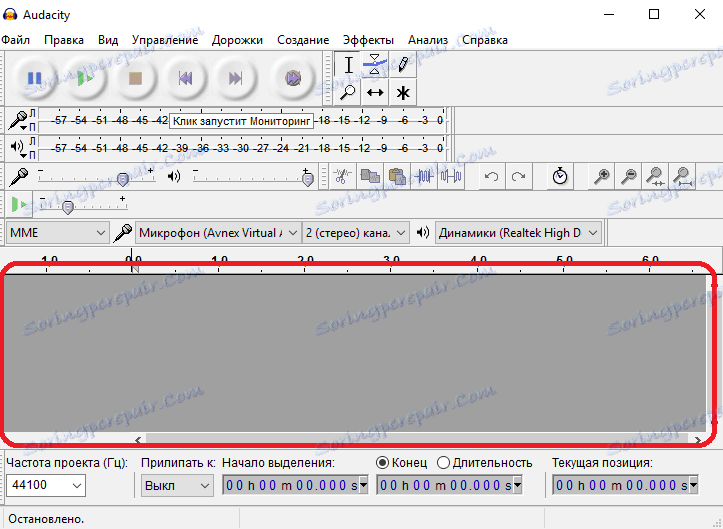Click the playback volume slider thumb
This screenshot has height=529, width=723.
point(308,179)
